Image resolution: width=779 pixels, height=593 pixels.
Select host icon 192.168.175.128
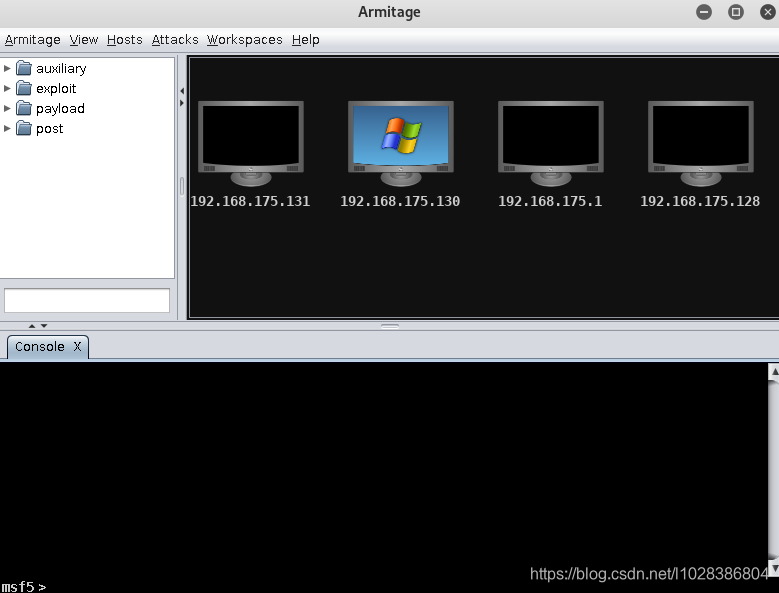coord(701,144)
